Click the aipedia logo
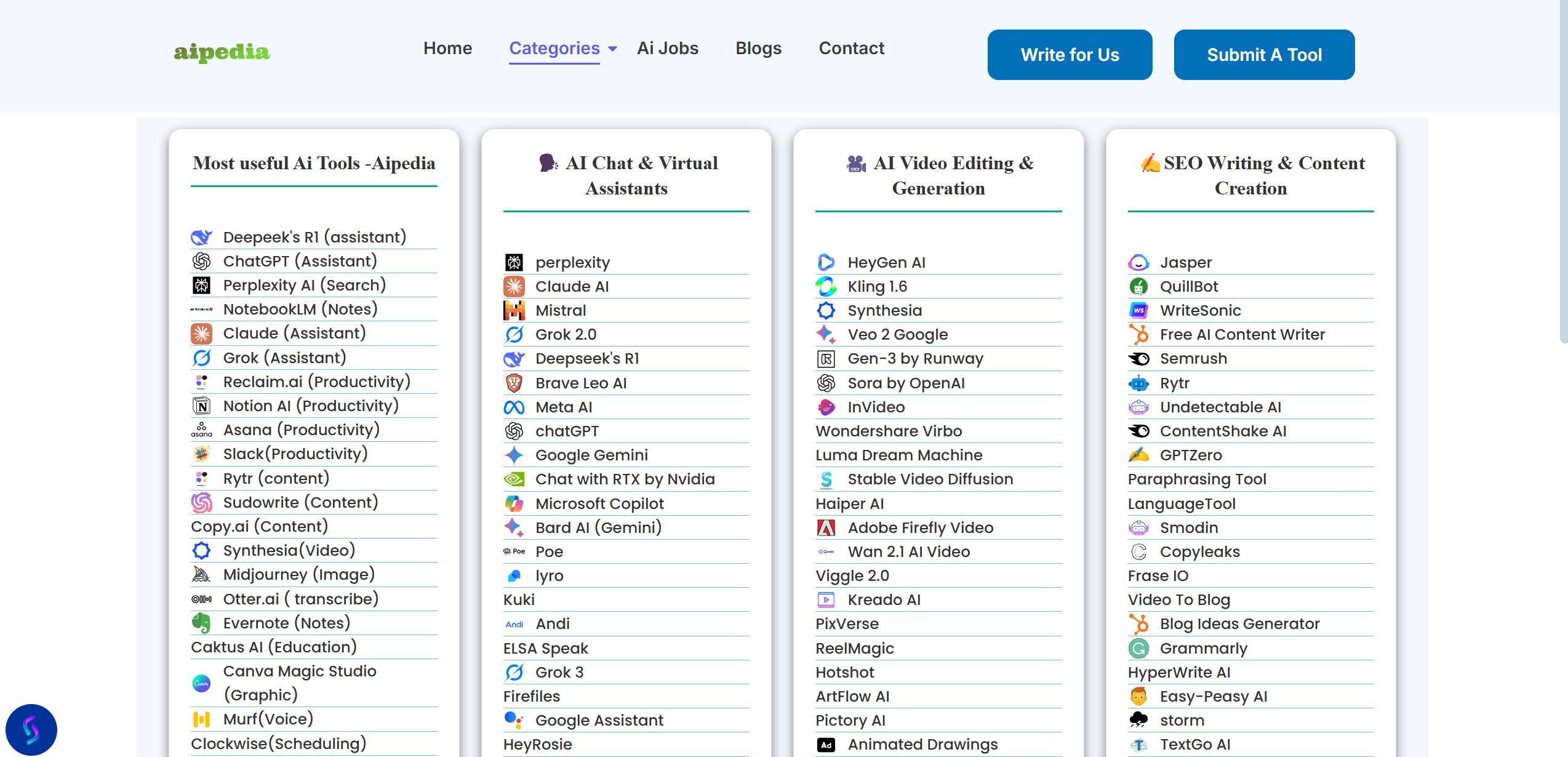The image size is (1568, 757). tap(222, 52)
